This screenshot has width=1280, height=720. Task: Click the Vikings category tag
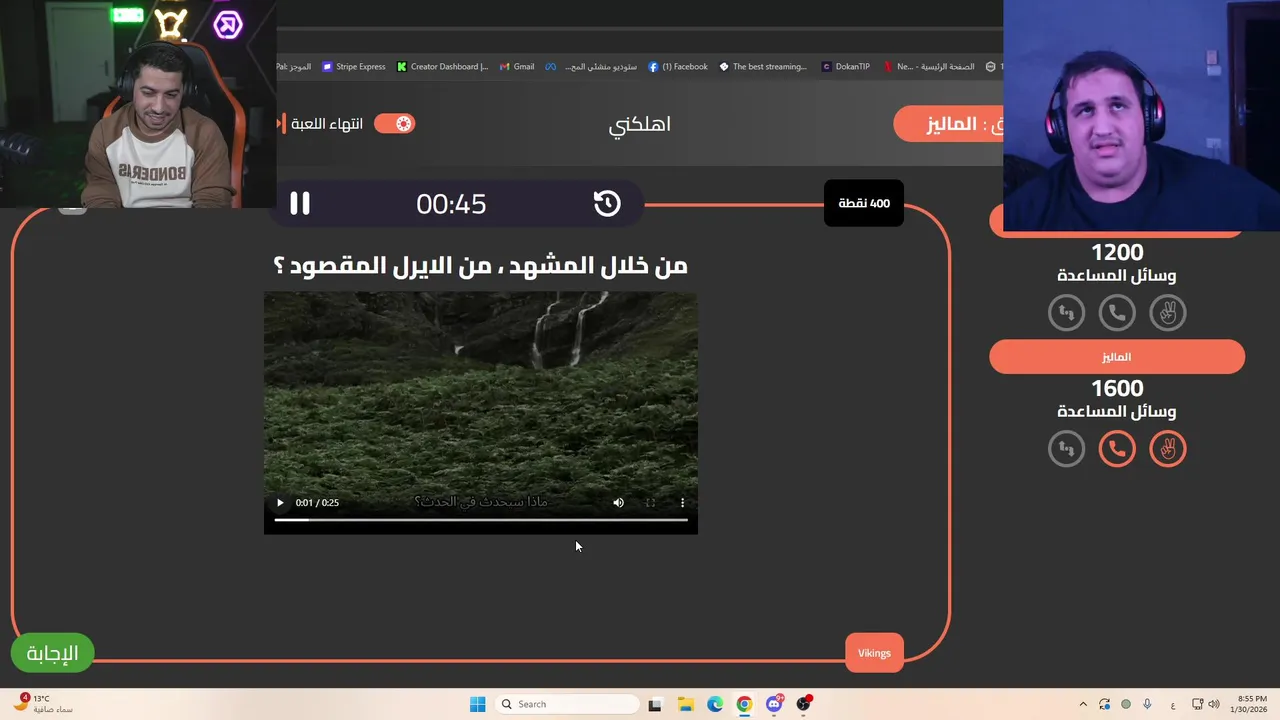point(874,653)
